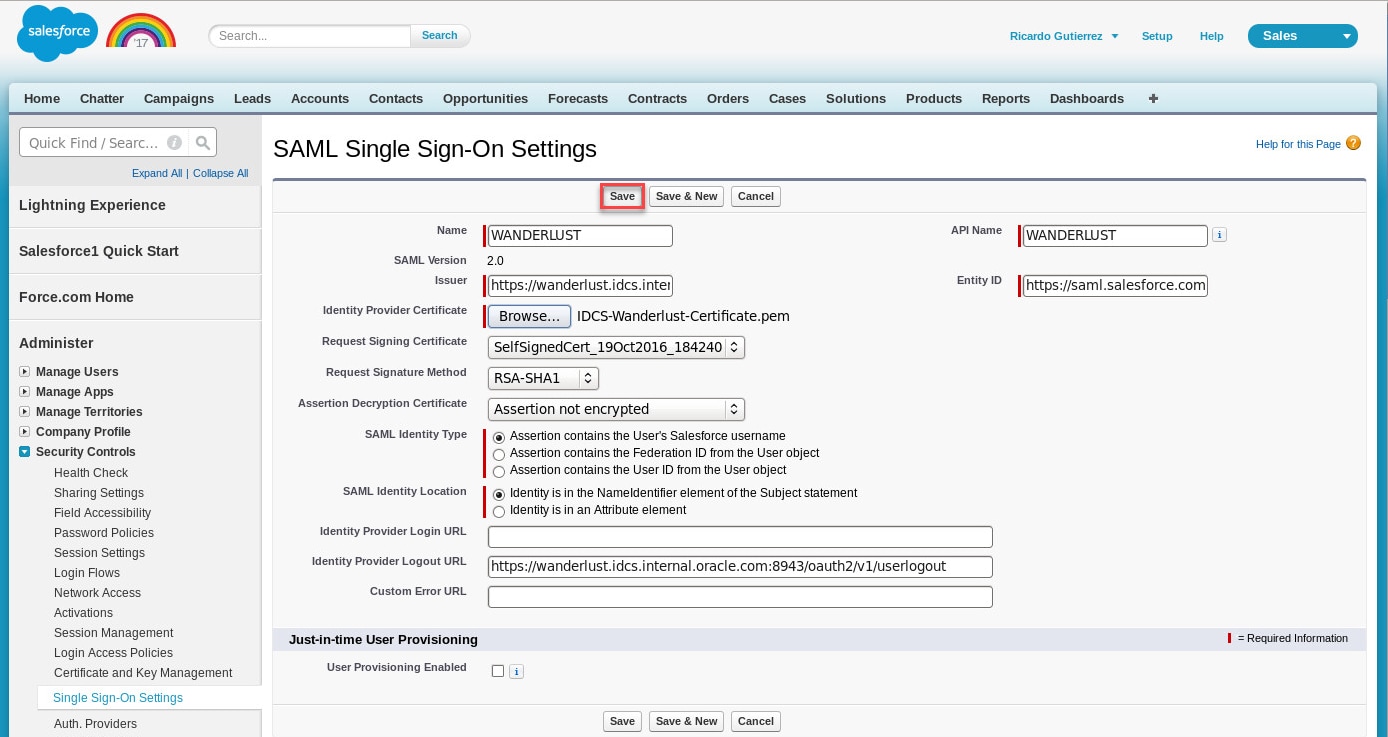
Task: Collapse the Security Controls section
Action: pyautogui.click(x=25, y=452)
